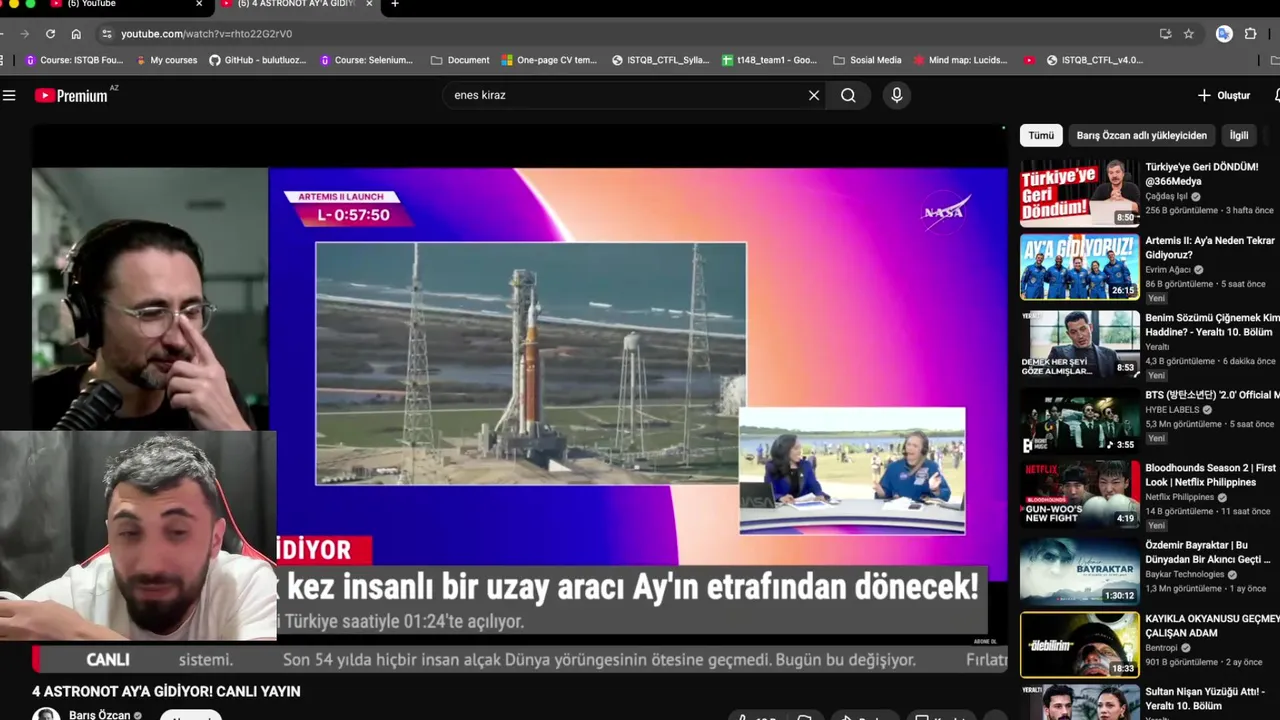This screenshot has height=720, width=1280.
Task: Click the Çağdaş Işıl channel name
Action: coord(1166,196)
